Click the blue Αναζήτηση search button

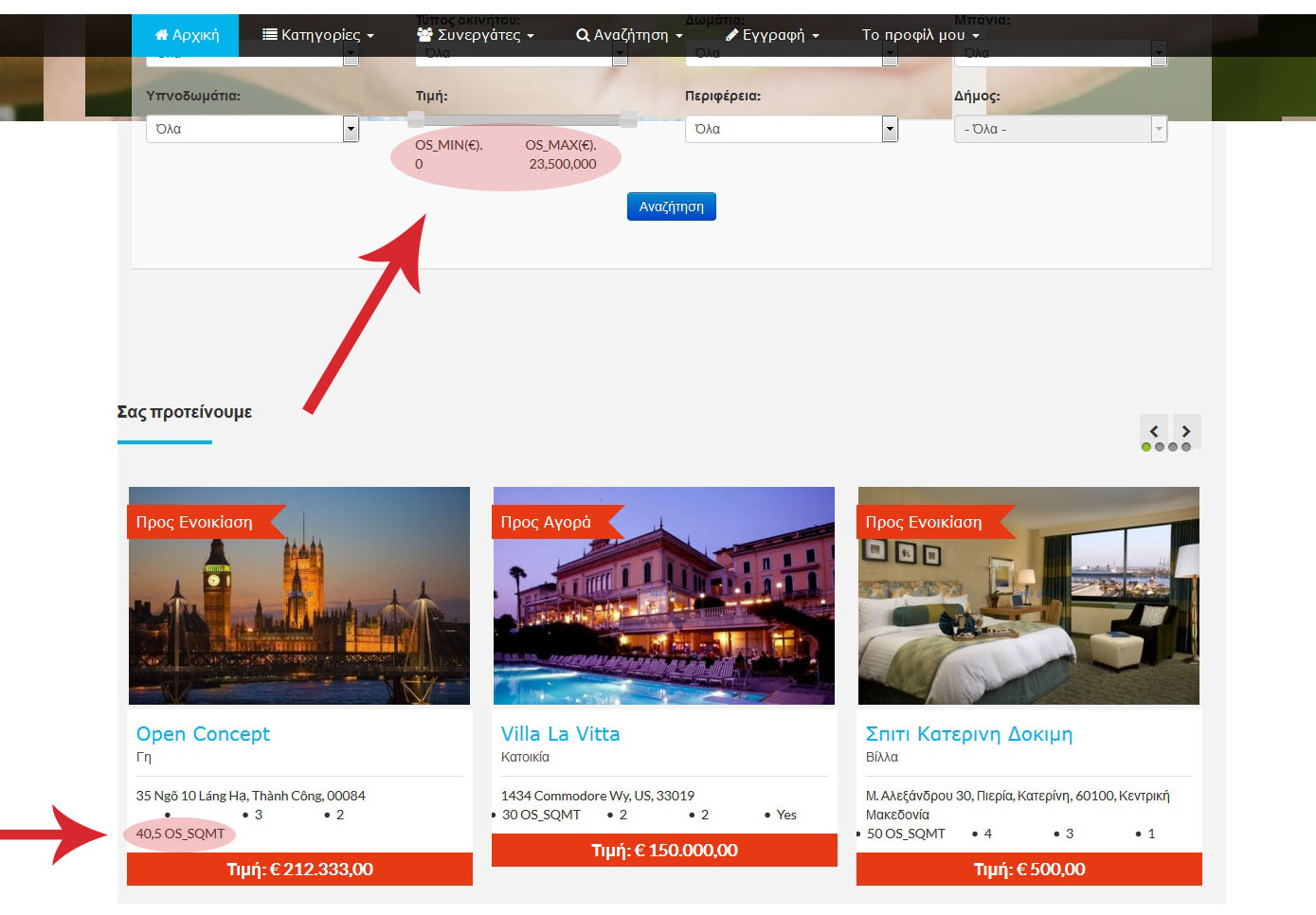click(672, 206)
